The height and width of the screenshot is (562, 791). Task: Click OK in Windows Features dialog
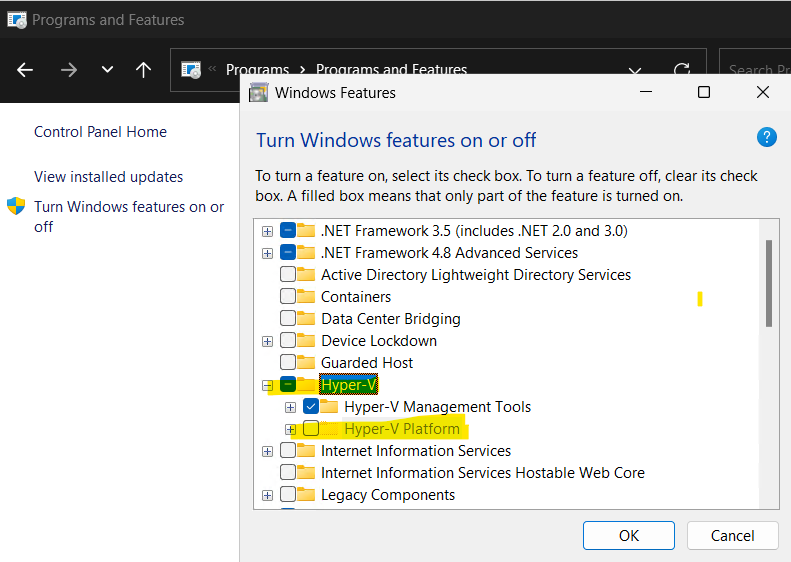pos(629,535)
